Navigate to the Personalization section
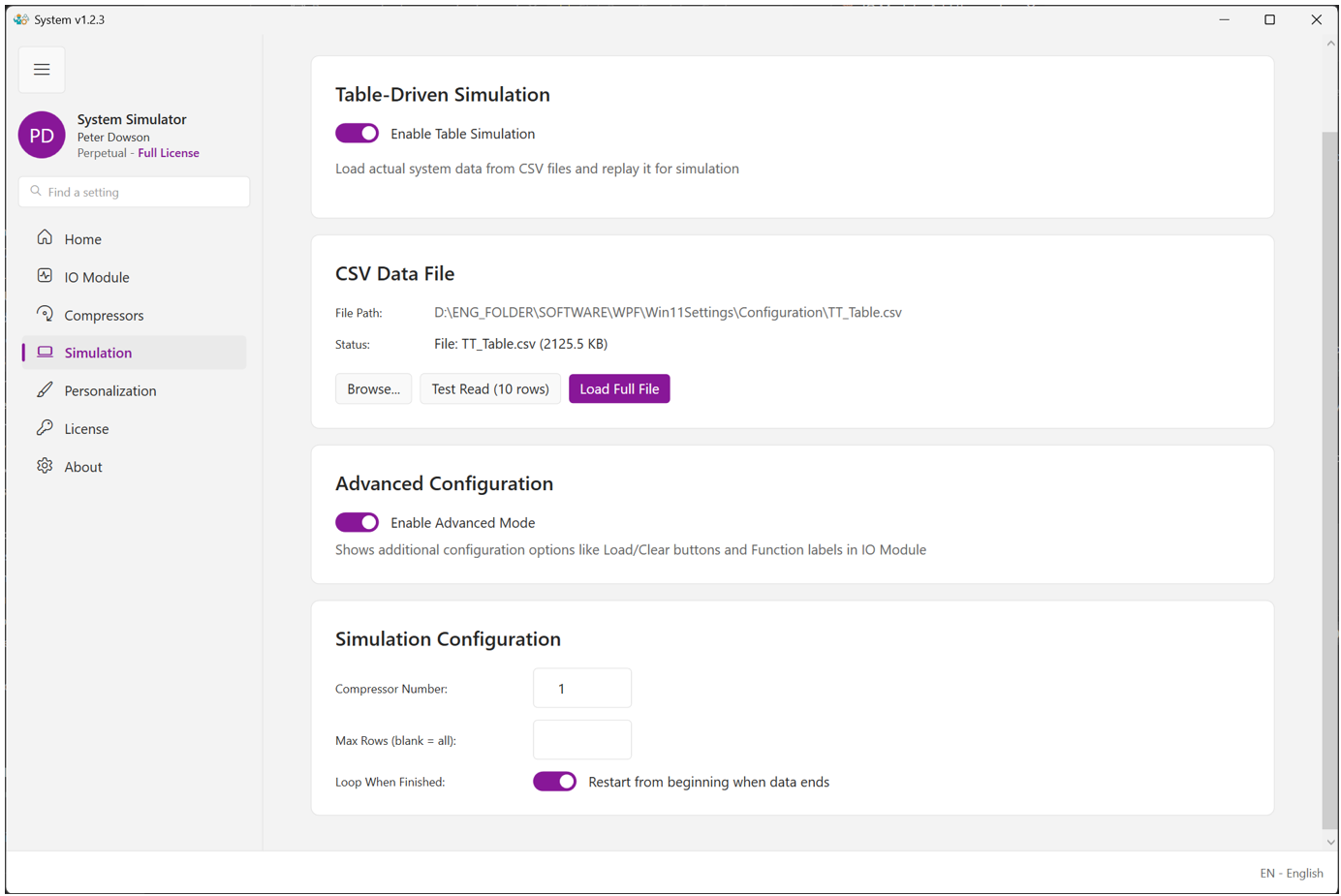This screenshot has width=1341, height=896. point(109,389)
